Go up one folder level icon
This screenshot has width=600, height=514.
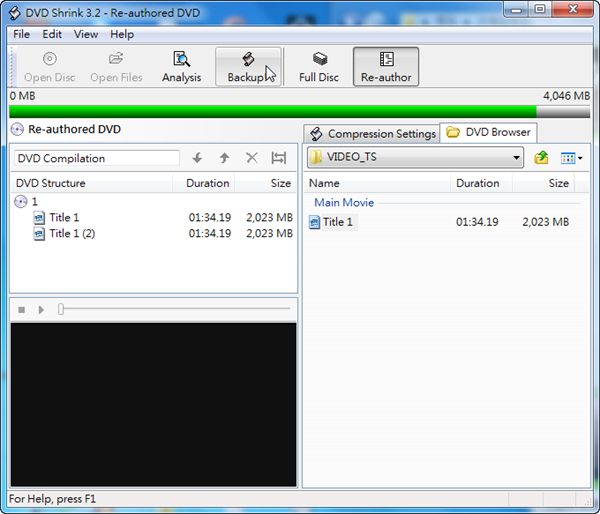click(541, 157)
